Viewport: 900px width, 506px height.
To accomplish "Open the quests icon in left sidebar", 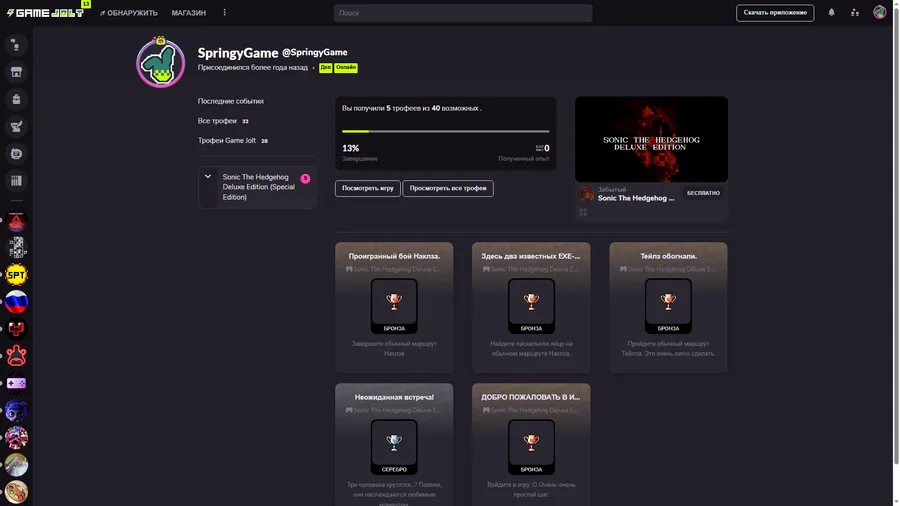I will coord(16,127).
